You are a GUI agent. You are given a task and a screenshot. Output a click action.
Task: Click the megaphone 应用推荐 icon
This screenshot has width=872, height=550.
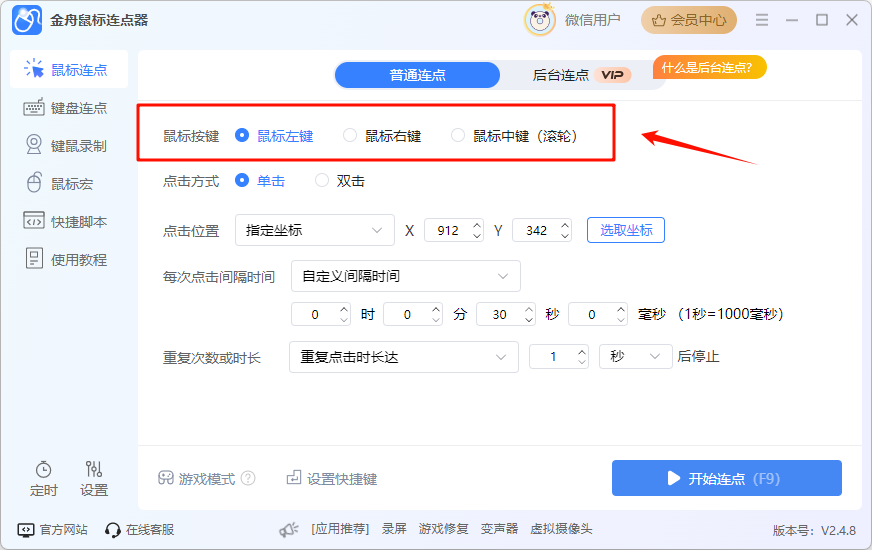[x=289, y=529]
